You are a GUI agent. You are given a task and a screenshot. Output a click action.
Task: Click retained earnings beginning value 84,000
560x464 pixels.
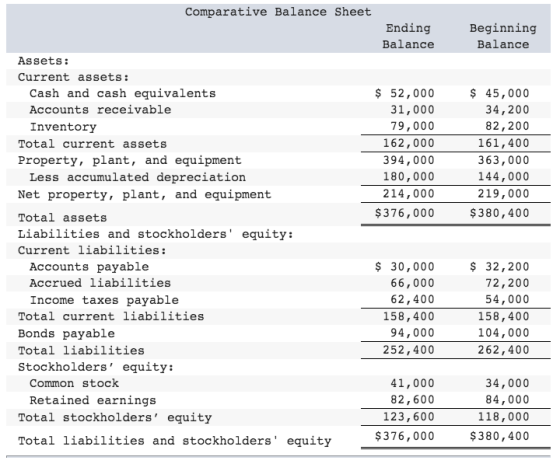tap(507, 400)
